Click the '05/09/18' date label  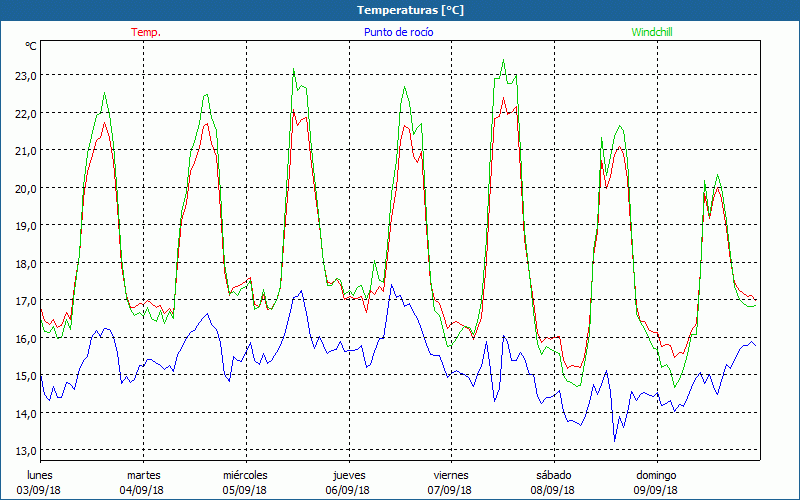(244, 490)
